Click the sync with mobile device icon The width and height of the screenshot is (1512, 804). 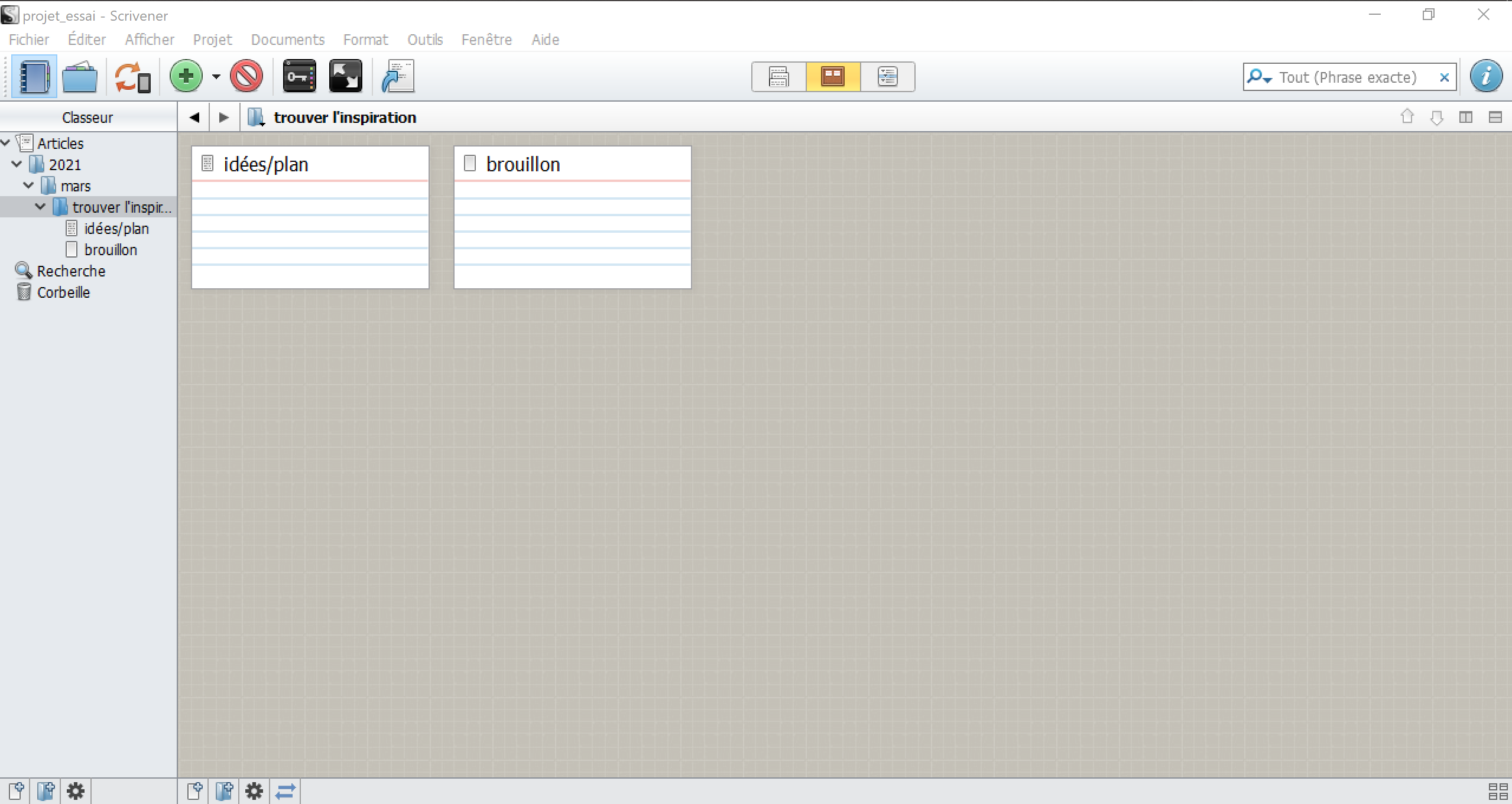[132, 77]
